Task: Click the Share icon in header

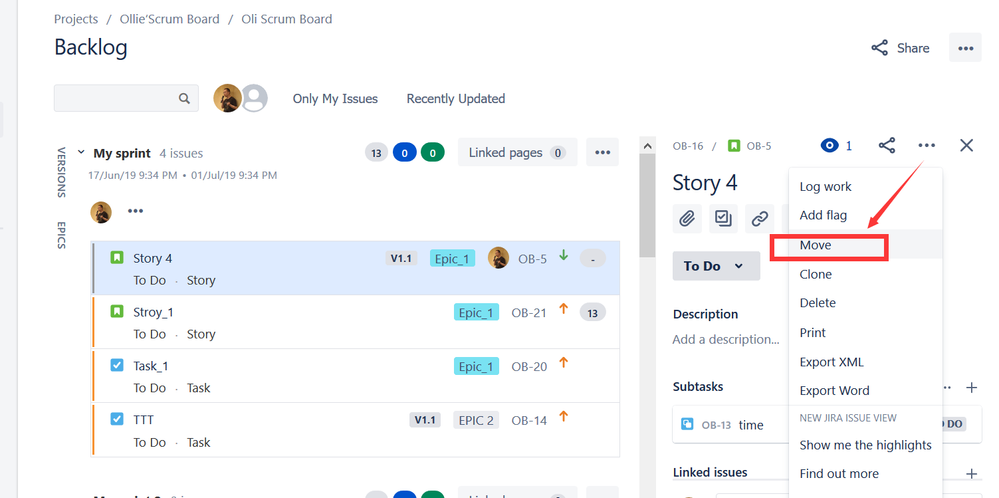Action: coord(880,48)
